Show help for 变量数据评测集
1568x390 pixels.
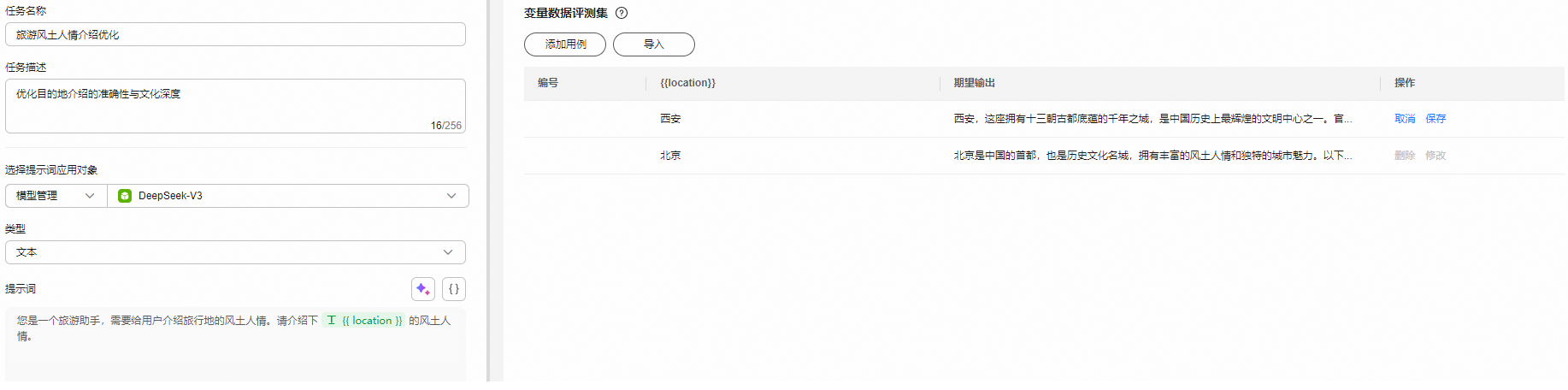[x=622, y=13]
